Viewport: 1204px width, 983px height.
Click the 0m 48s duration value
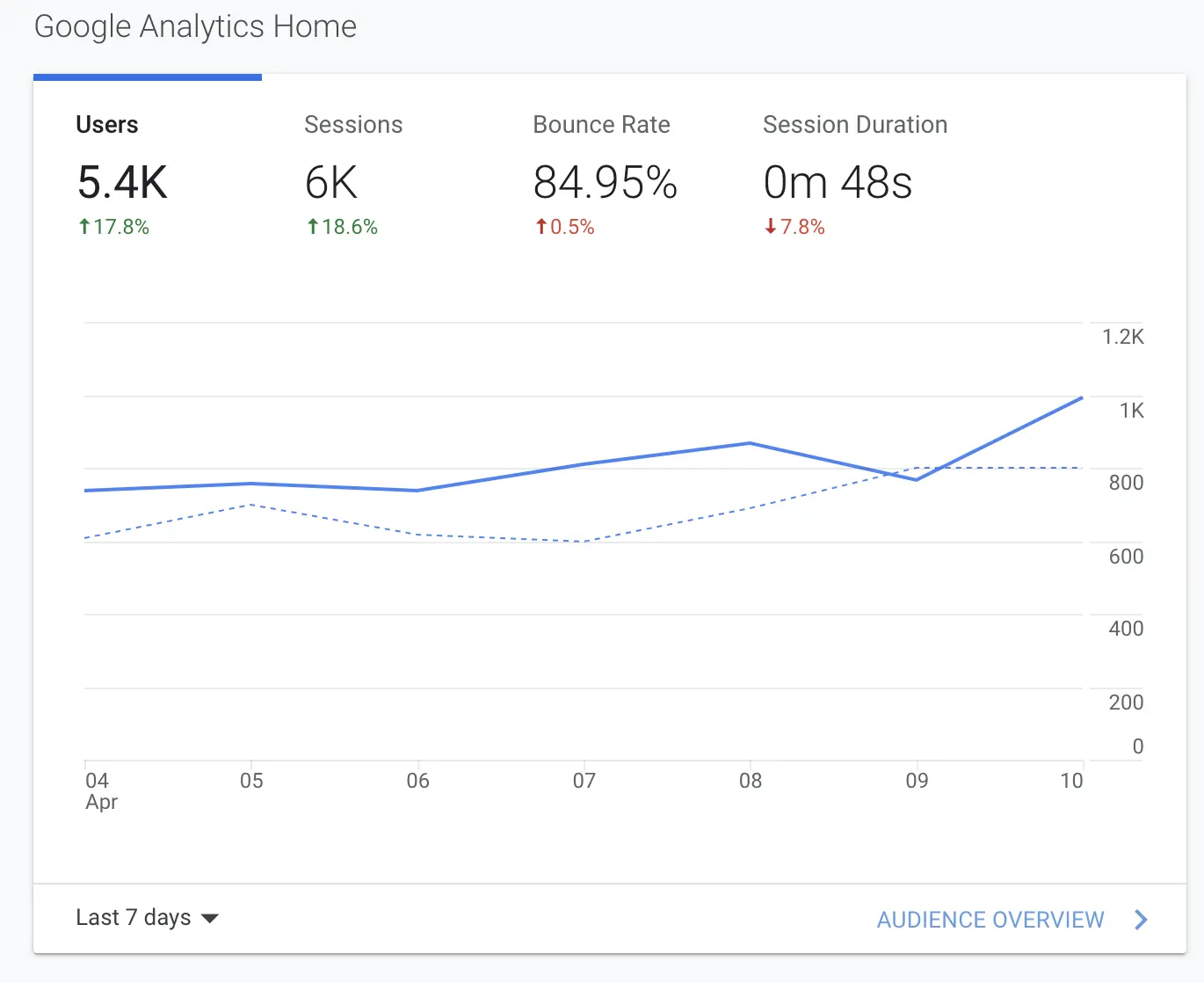pos(838,183)
